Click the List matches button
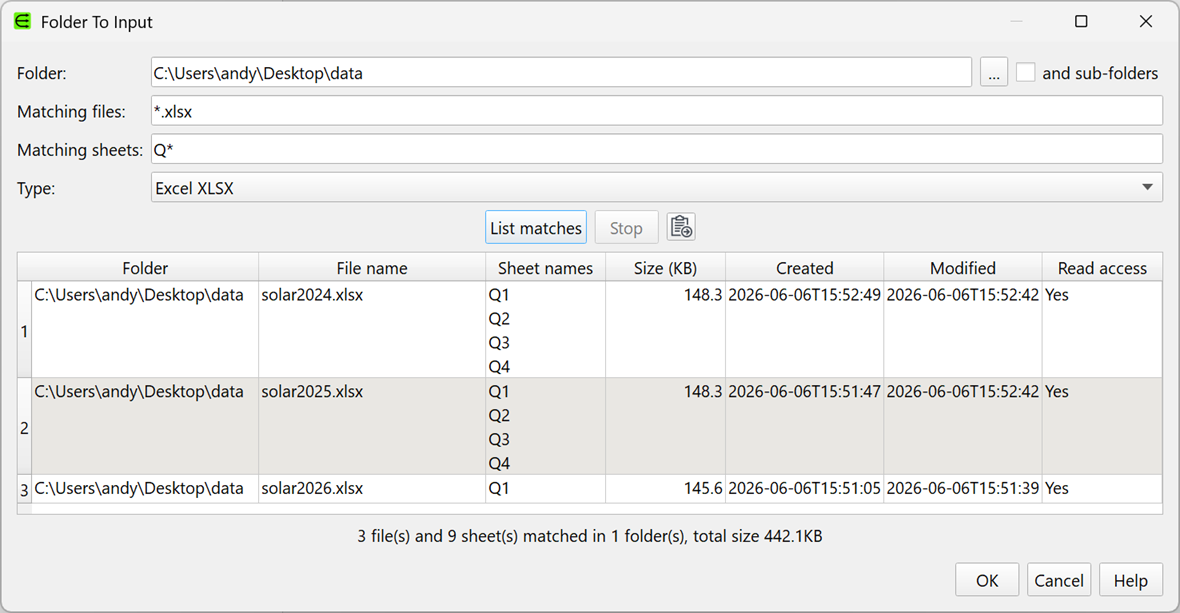This screenshot has height=613, width=1180. pos(536,228)
